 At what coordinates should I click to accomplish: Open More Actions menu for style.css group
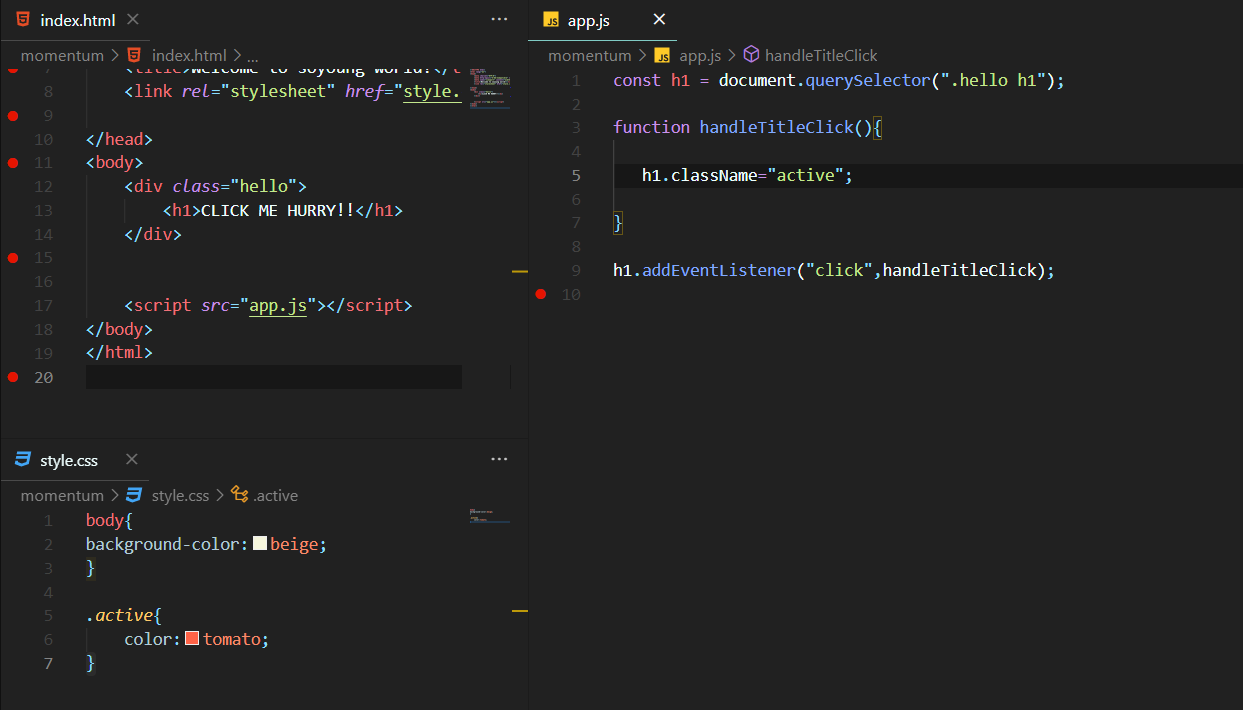point(500,459)
